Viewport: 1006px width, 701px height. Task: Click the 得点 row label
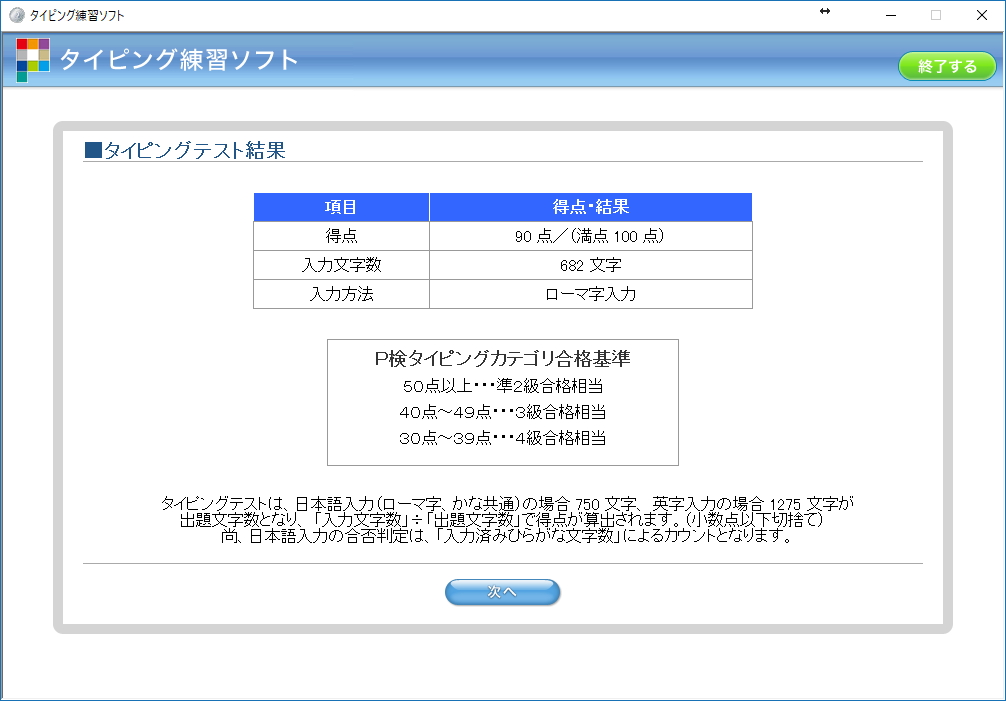(341, 235)
